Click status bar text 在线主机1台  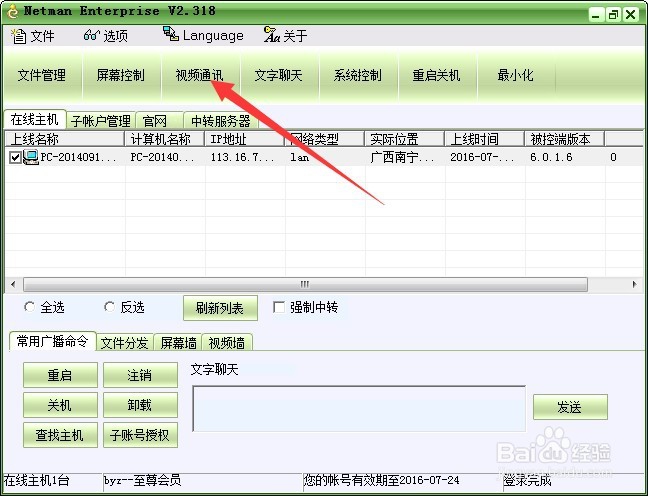36,481
